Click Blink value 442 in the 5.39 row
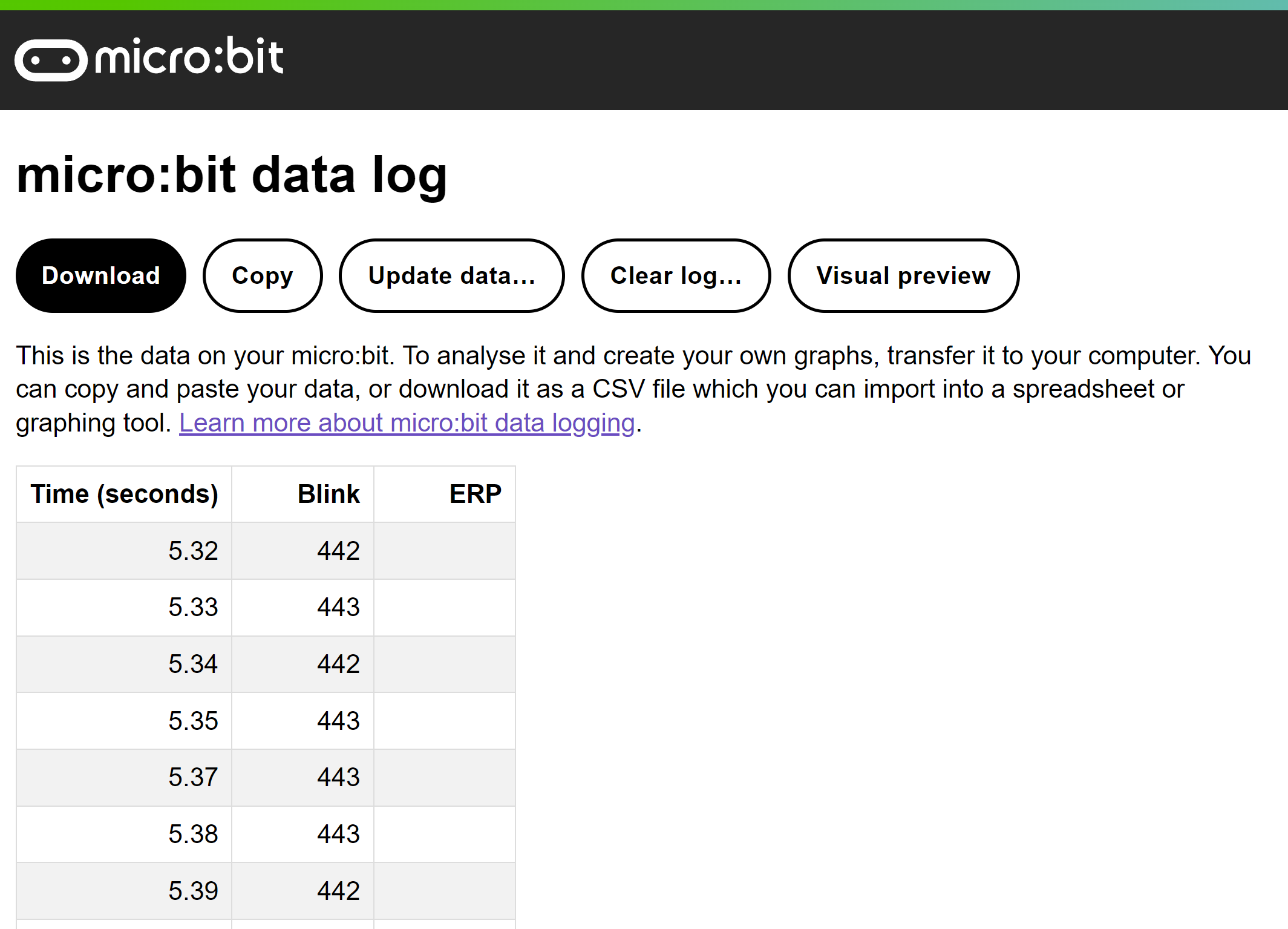The image size is (1288, 929). tap(338, 891)
